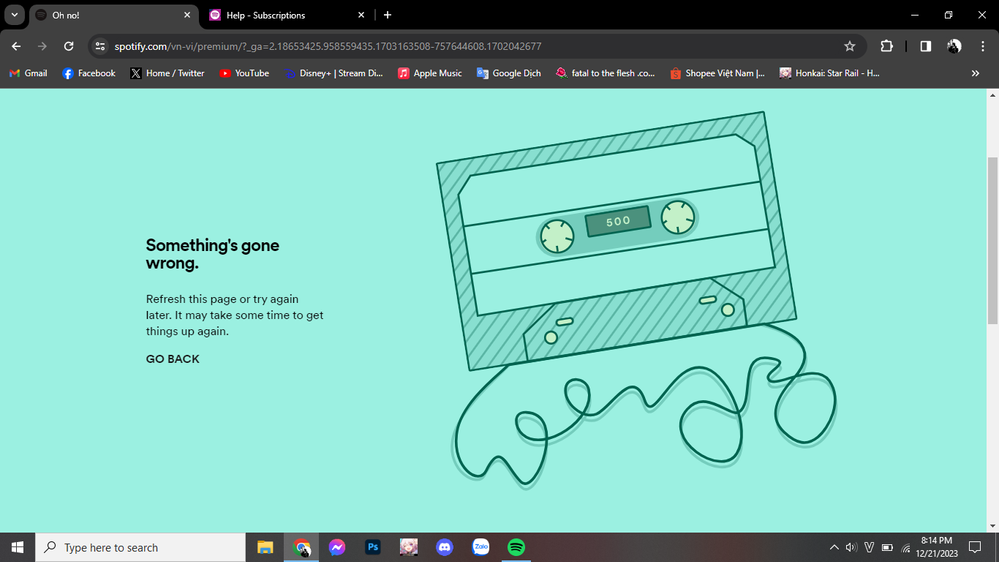Open the anime character app on taskbar
Image resolution: width=999 pixels, height=562 pixels.
(408, 547)
